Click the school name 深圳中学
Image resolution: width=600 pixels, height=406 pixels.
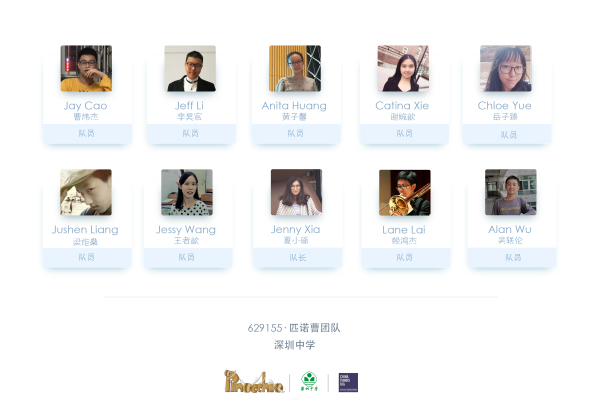pyautogui.click(x=295, y=345)
